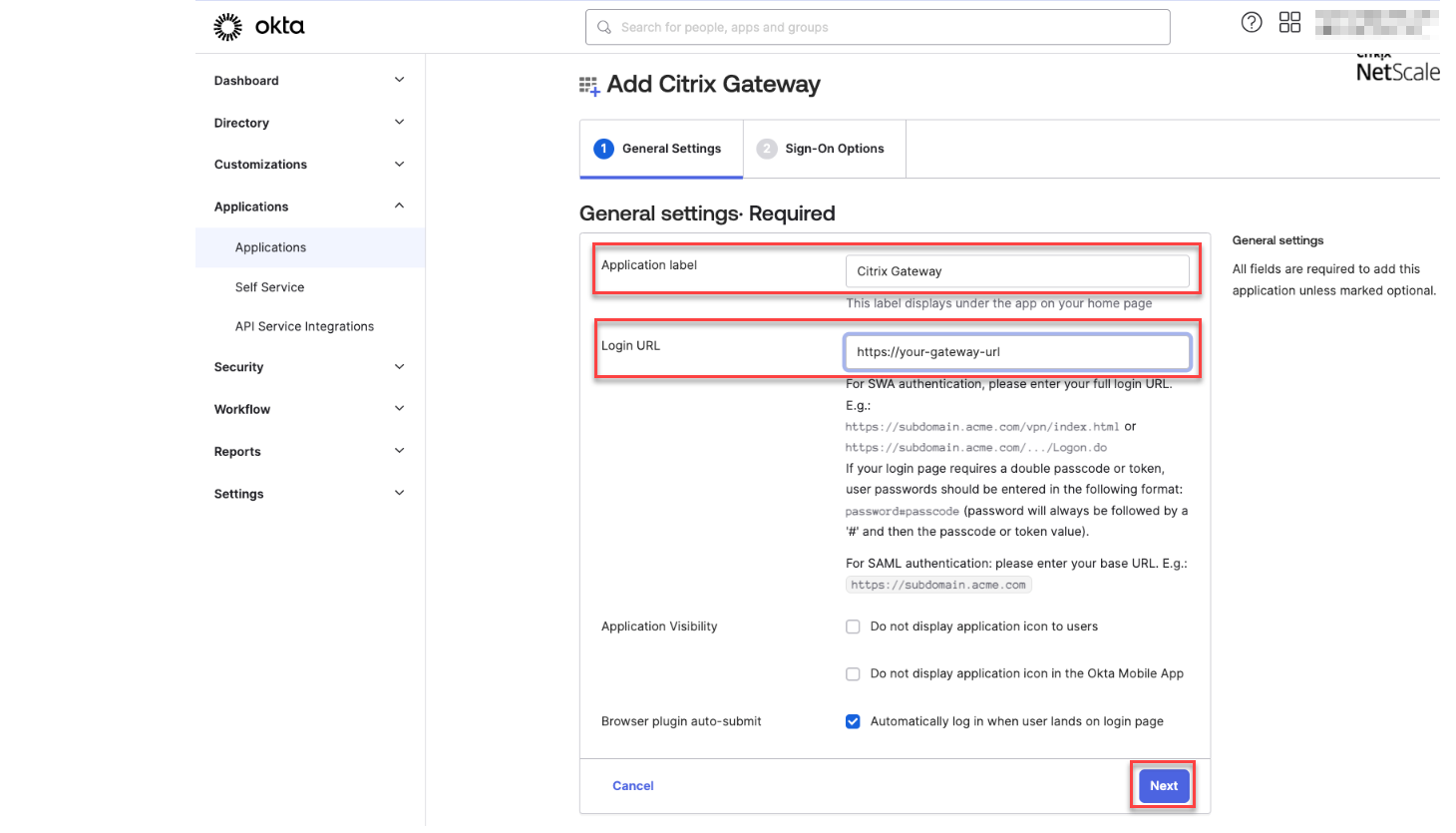Expand the Customizations menu chevron

399,165
